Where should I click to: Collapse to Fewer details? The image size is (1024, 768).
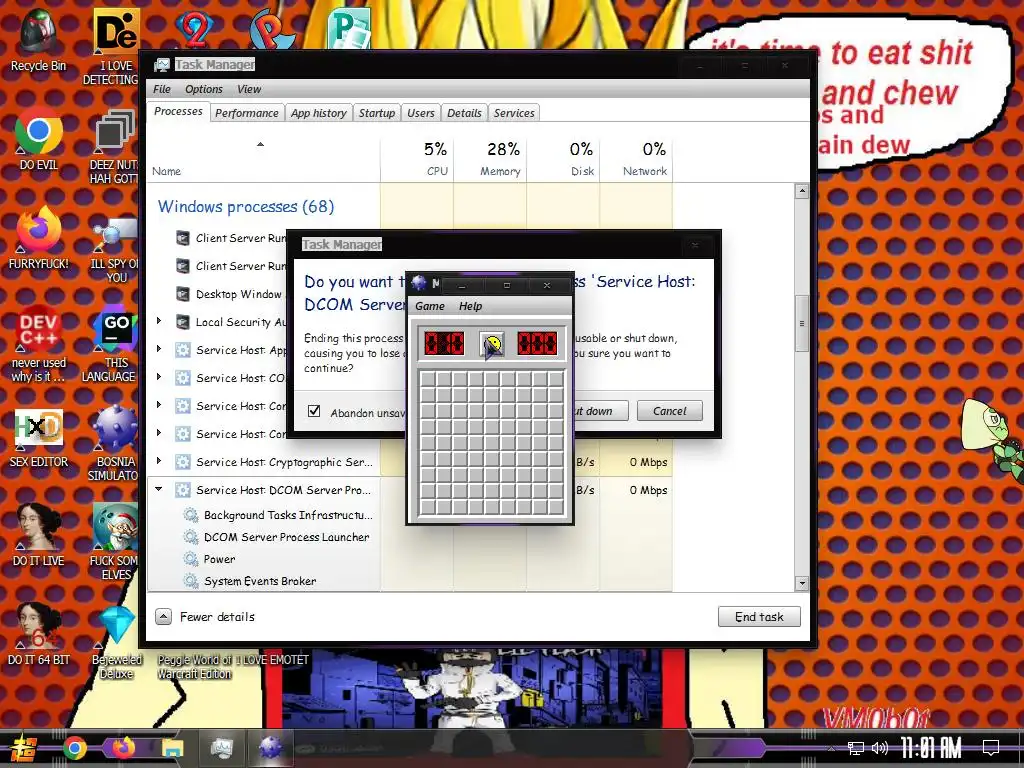(205, 616)
